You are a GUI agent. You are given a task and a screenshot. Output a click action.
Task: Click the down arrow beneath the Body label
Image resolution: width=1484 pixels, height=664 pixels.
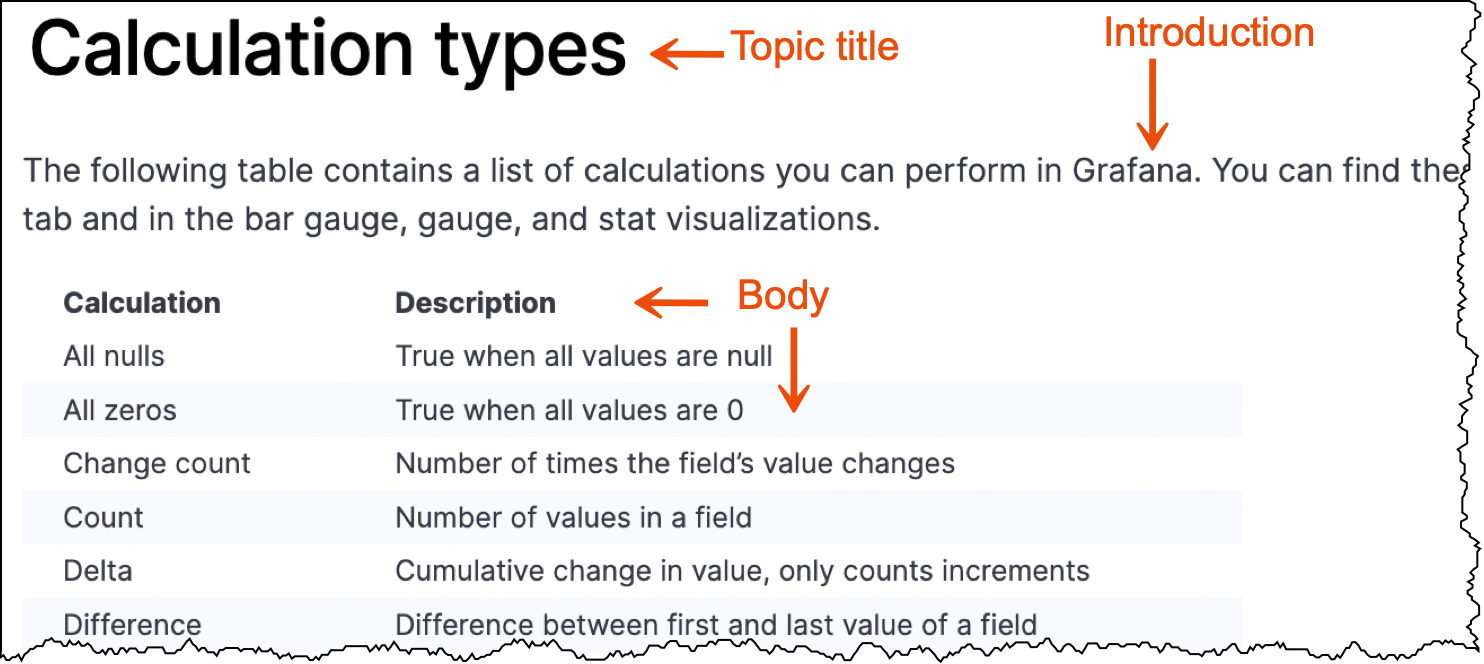coord(793,370)
